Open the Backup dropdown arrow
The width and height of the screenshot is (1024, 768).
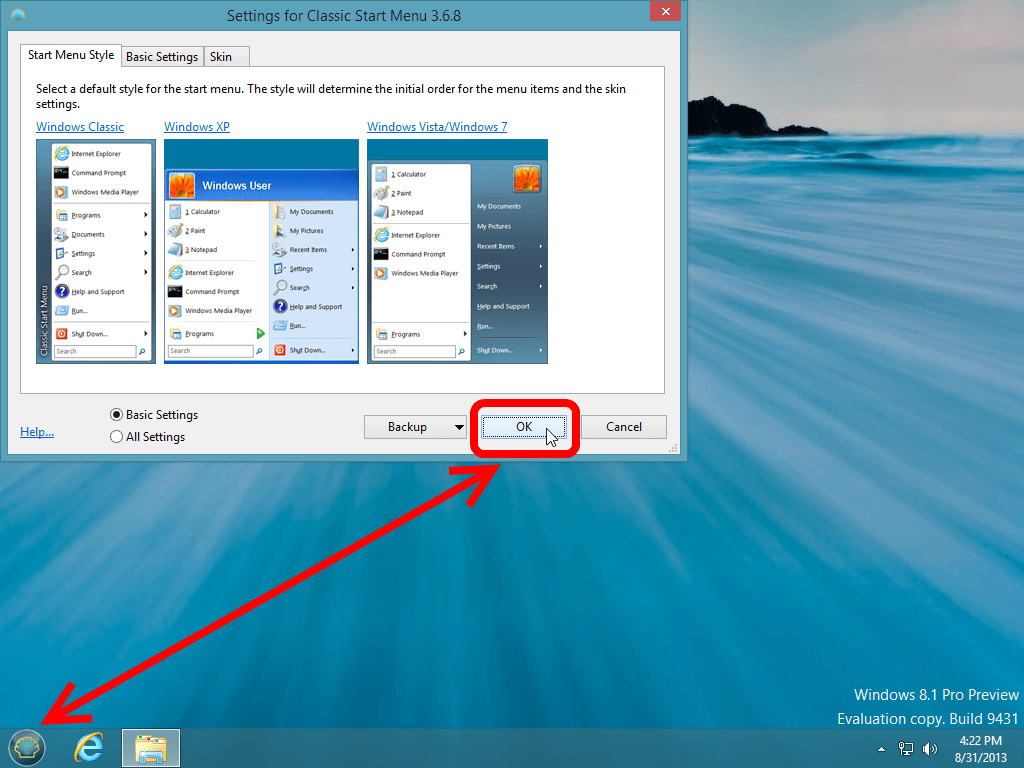tap(459, 427)
